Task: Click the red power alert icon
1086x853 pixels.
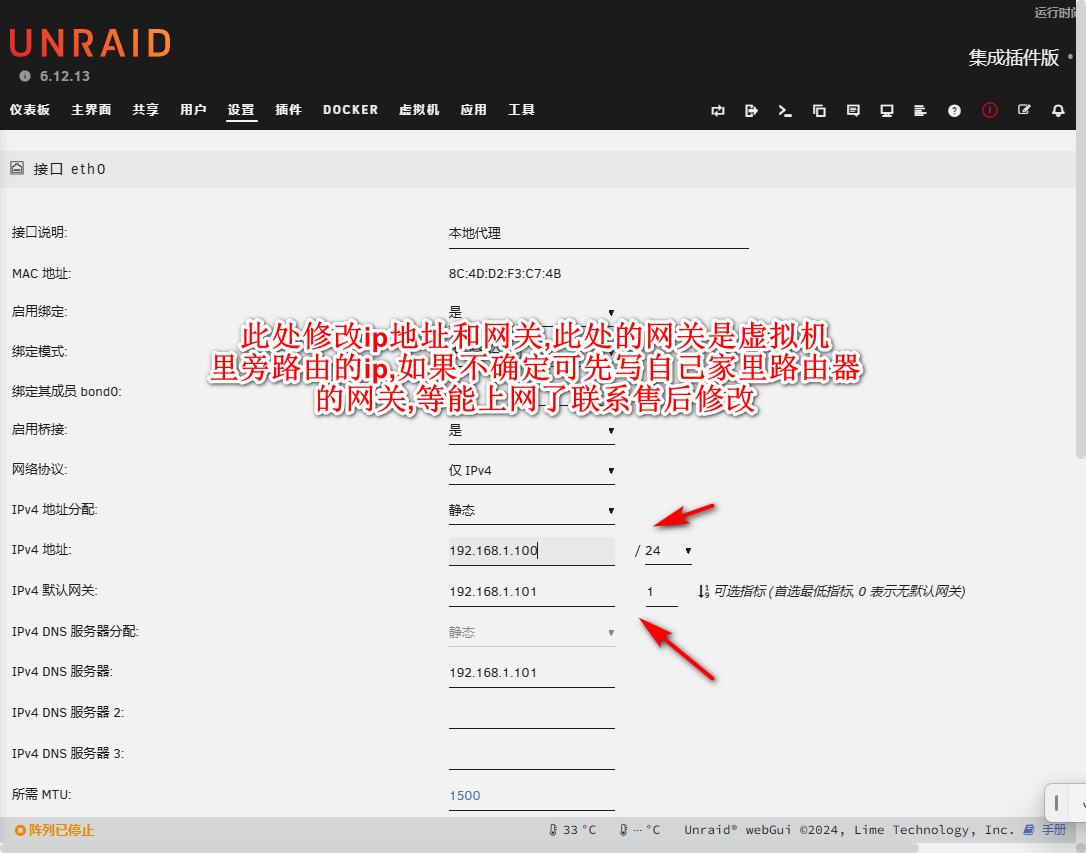Action: click(x=989, y=111)
